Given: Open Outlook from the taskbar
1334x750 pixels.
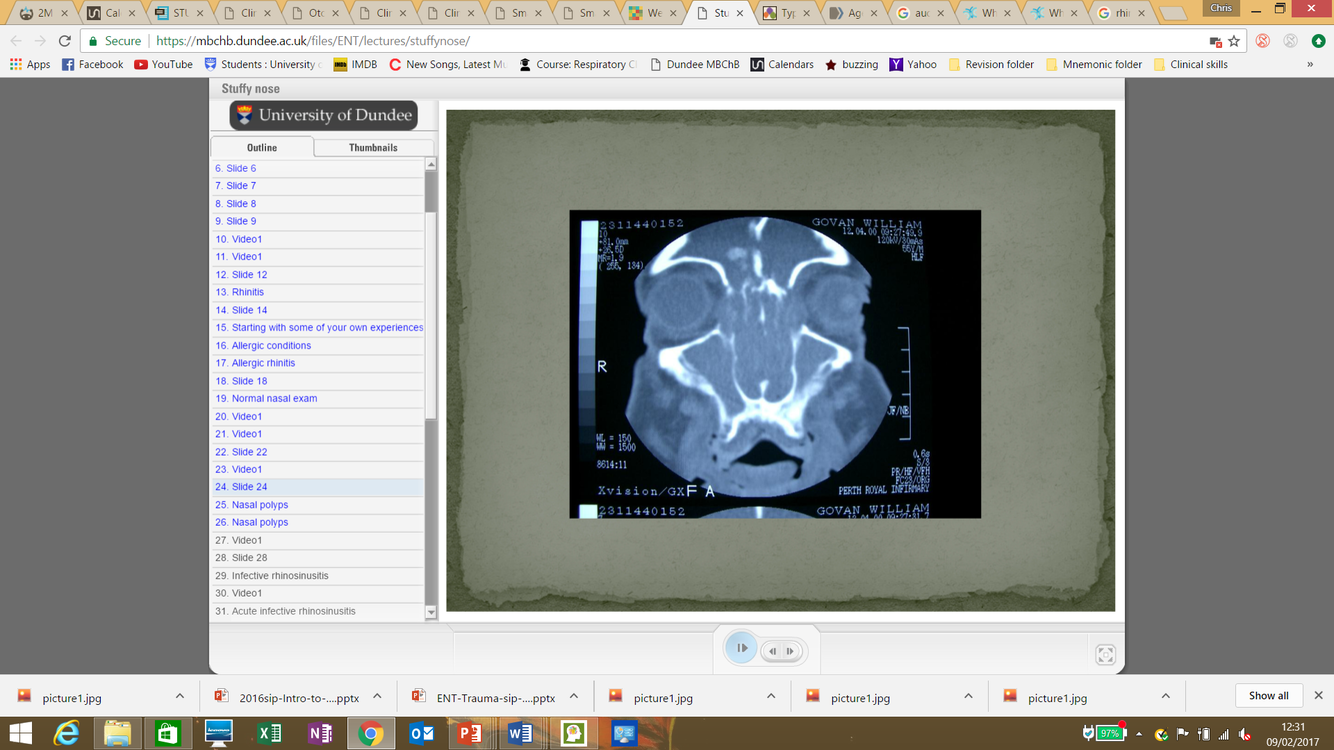Looking at the screenshot, I should (x=421, y=734).
